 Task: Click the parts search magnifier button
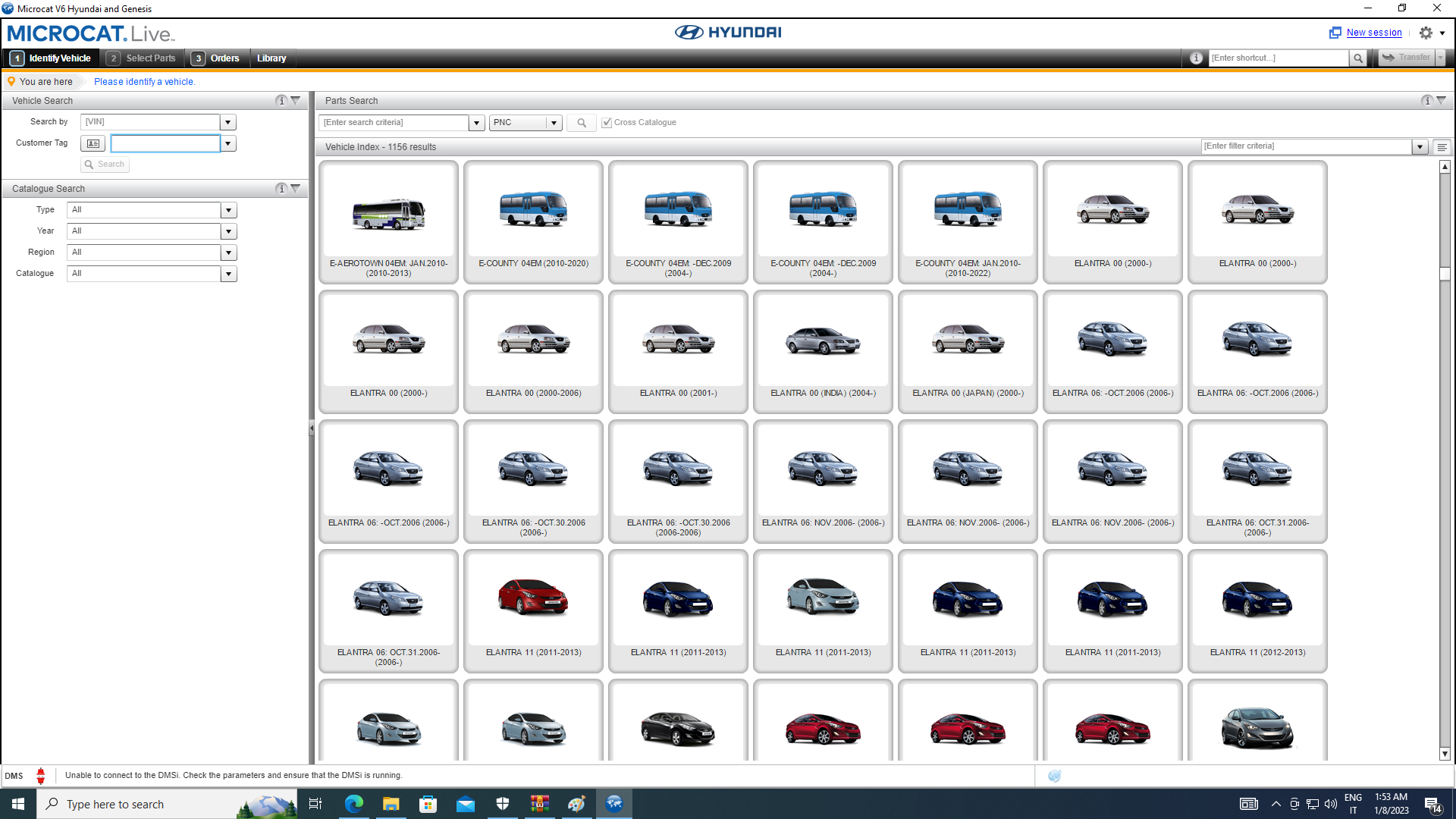coord(582,123)
